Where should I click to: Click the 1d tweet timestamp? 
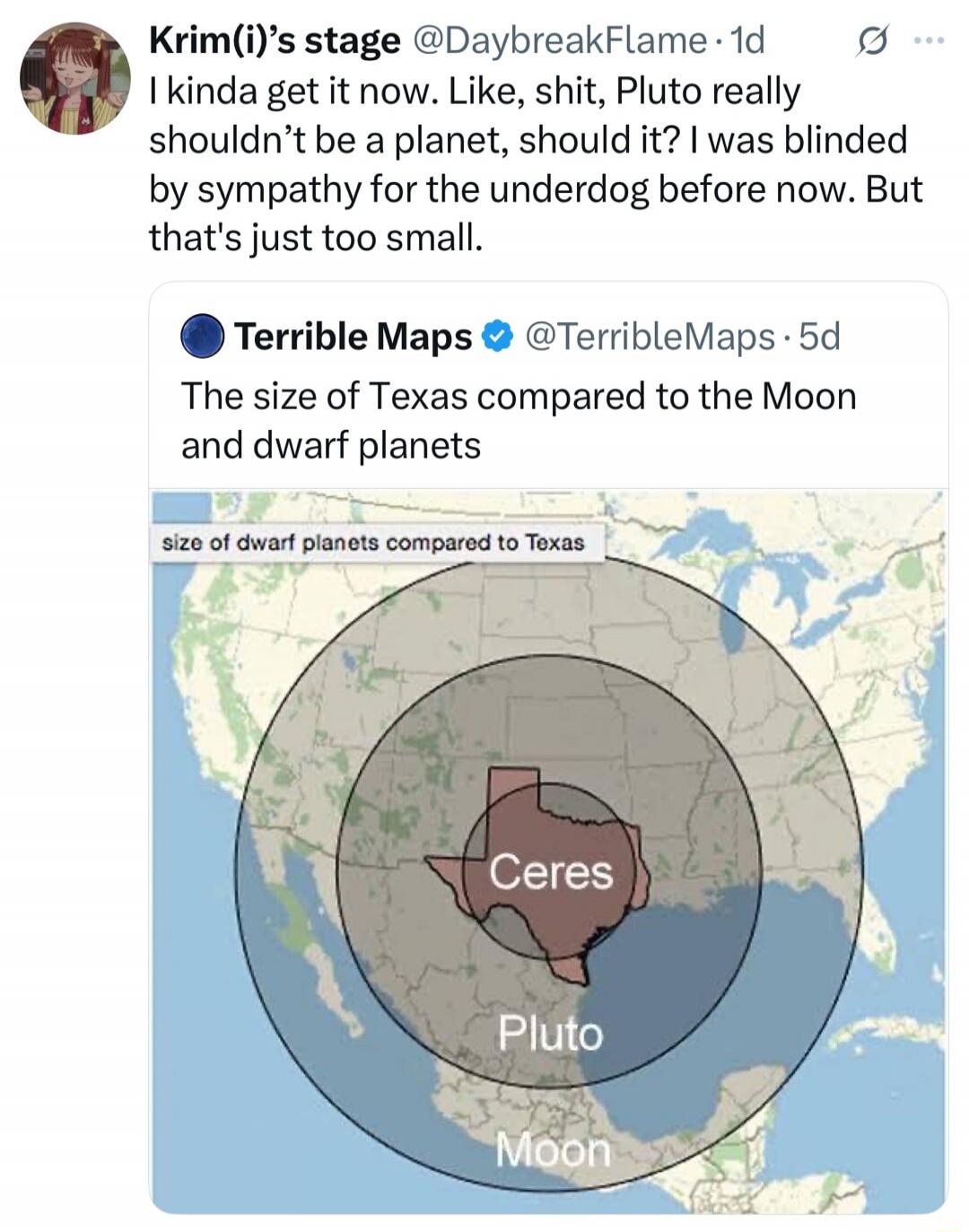click(x=746, y=39)
